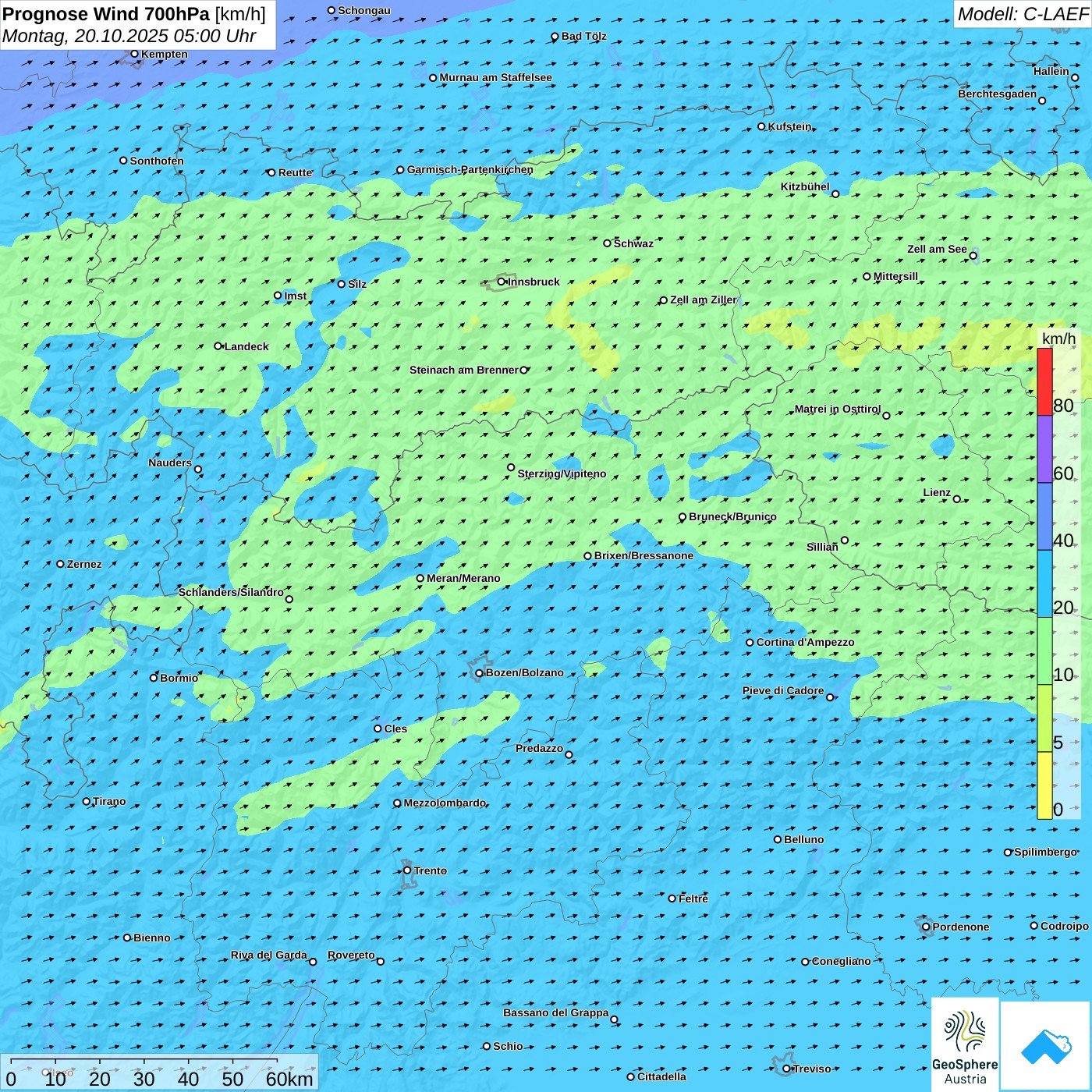1092x1092 pixels.
Task: Select the Kufstein location marker
Action: 762,126
